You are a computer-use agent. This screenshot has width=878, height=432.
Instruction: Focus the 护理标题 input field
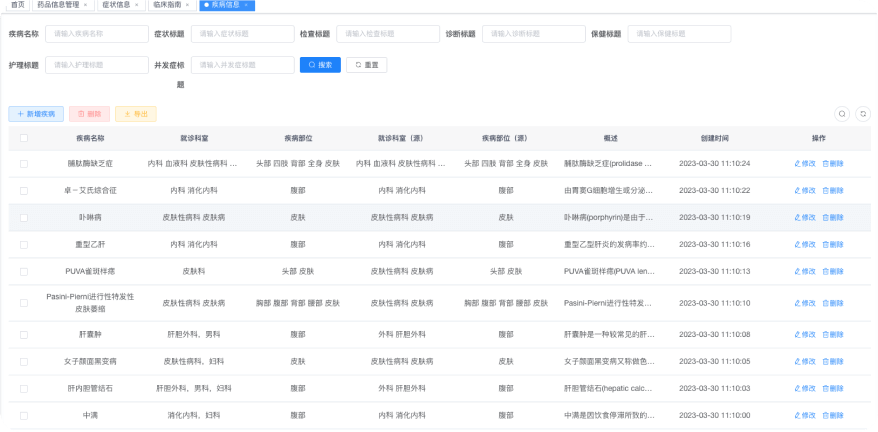[x=97, y=65]
